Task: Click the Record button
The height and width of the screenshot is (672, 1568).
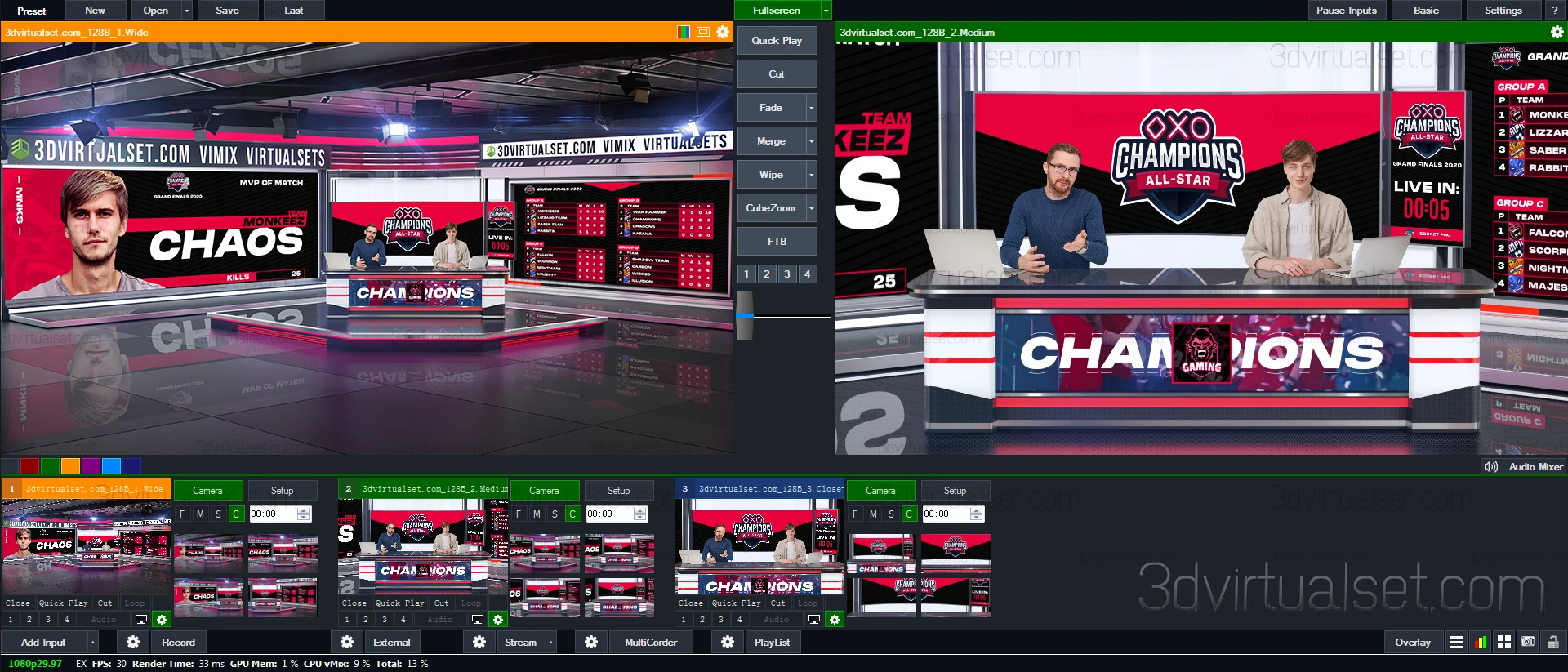Action: tap(178, 643)
